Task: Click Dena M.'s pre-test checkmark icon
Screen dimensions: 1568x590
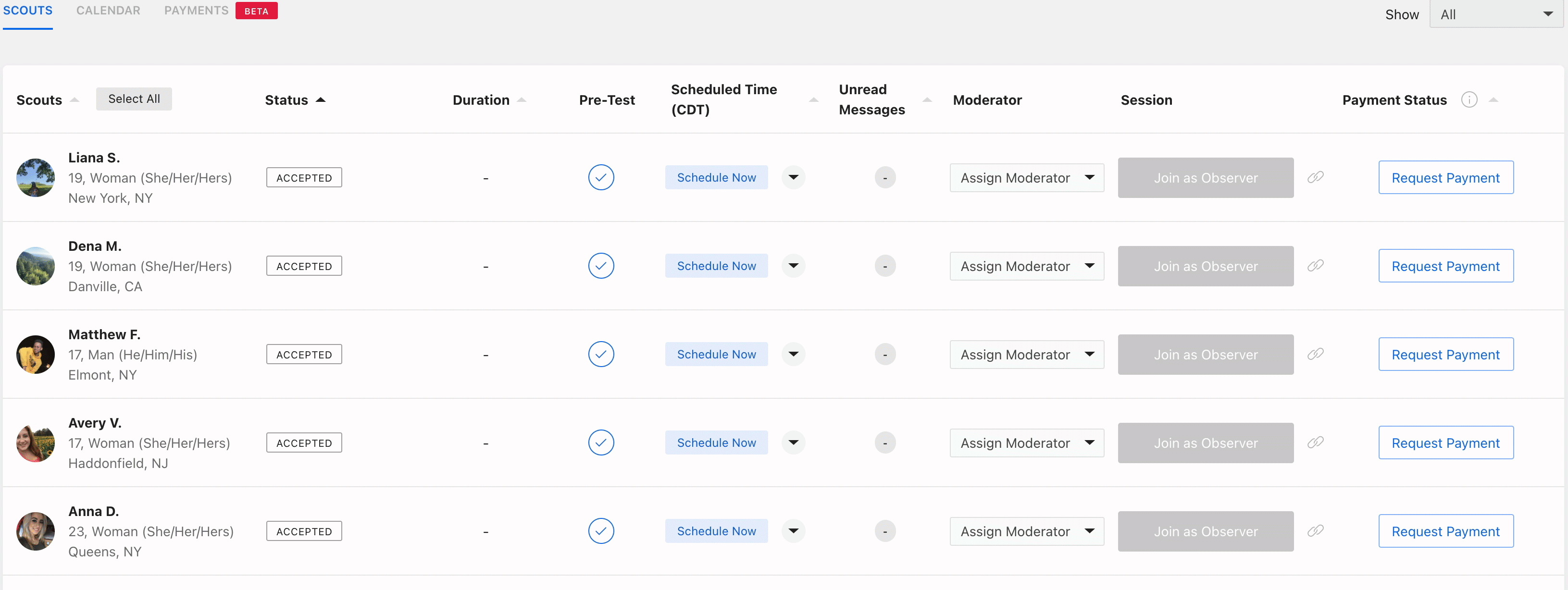Action: [x=601, y=266]
